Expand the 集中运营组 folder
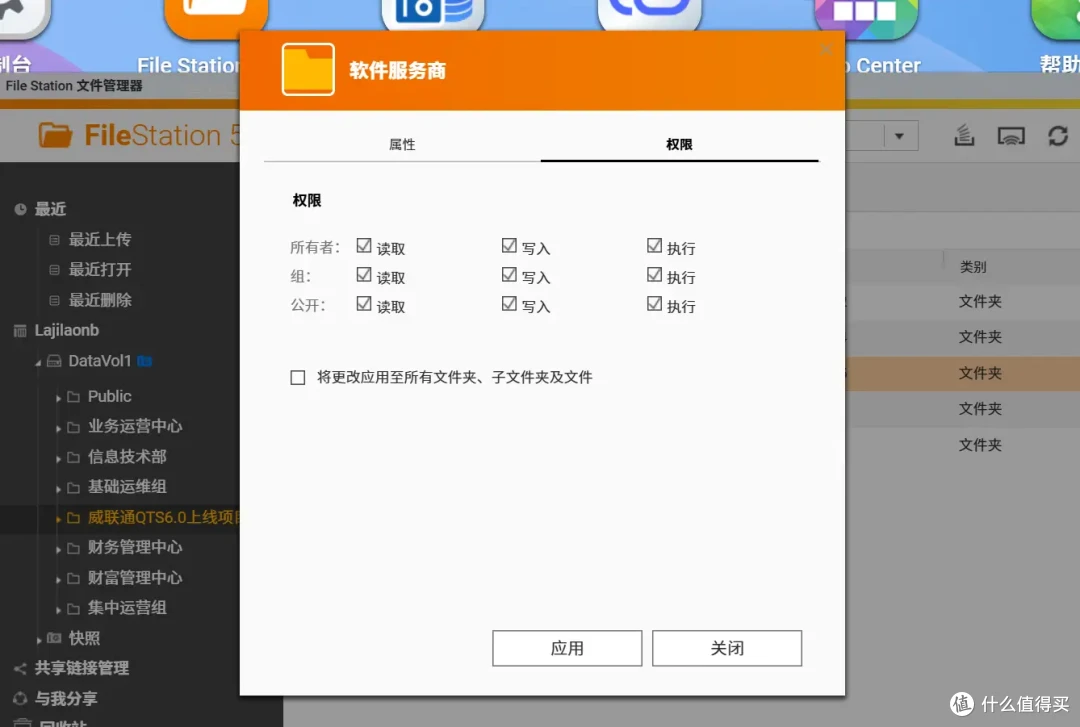The width and height of the screenshot is (1080, 727). (58, 610)
